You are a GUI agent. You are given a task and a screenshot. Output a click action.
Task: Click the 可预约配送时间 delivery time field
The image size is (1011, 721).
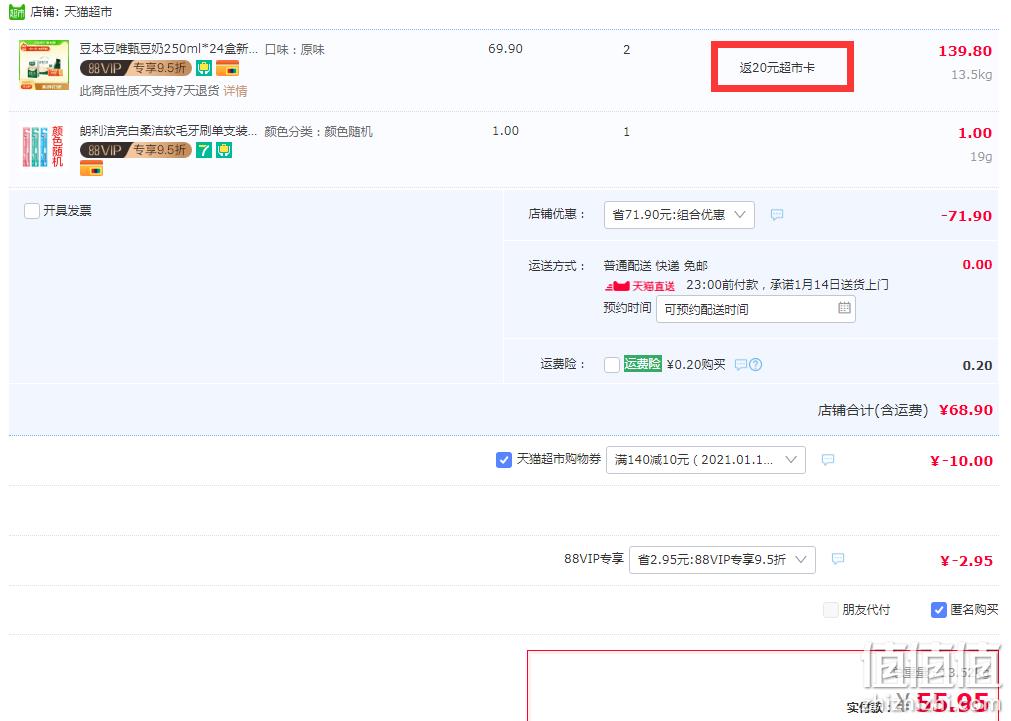pyautogui.click(x=756, y=310)
